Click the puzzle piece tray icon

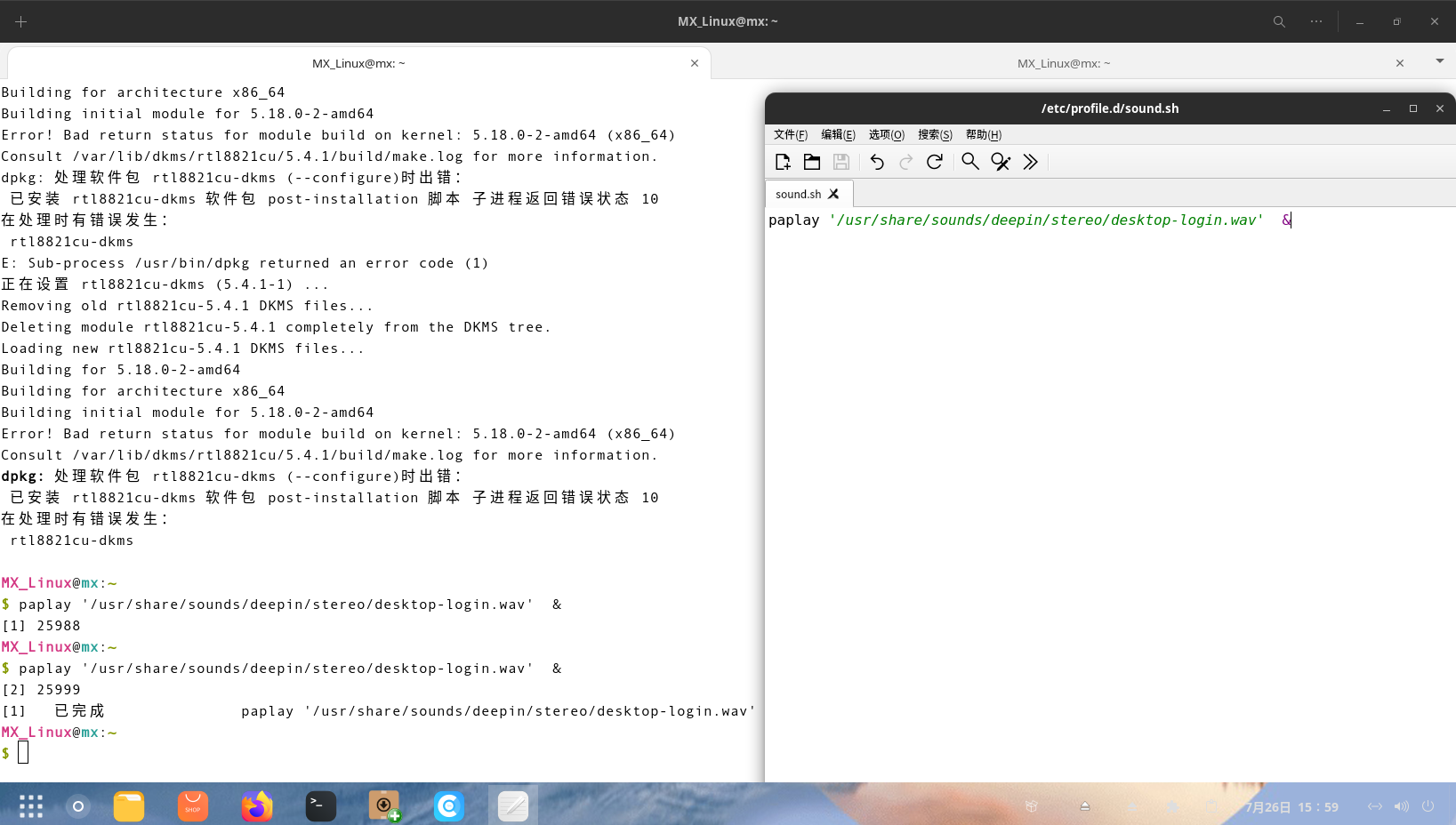(1172, 806)
